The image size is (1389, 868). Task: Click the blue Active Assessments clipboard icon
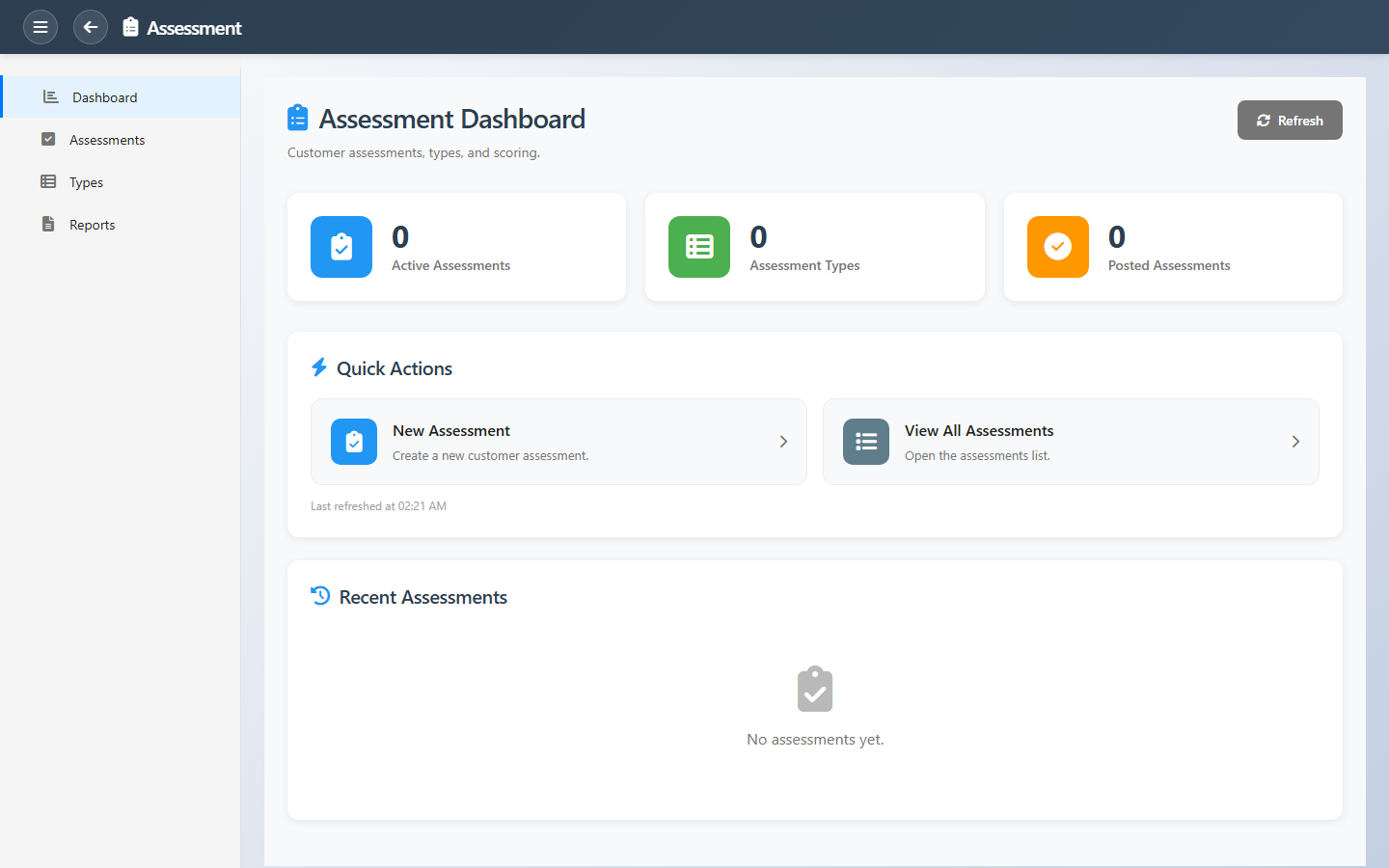tap(341, 247)
